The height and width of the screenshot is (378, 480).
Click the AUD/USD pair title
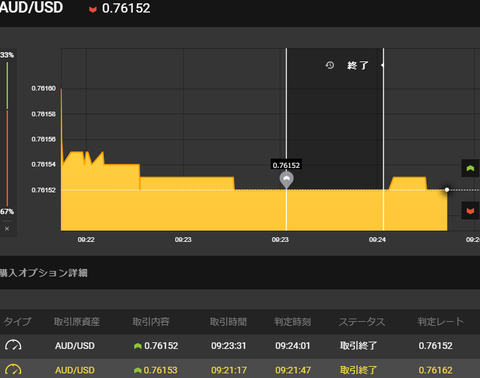tap(31, 8)
